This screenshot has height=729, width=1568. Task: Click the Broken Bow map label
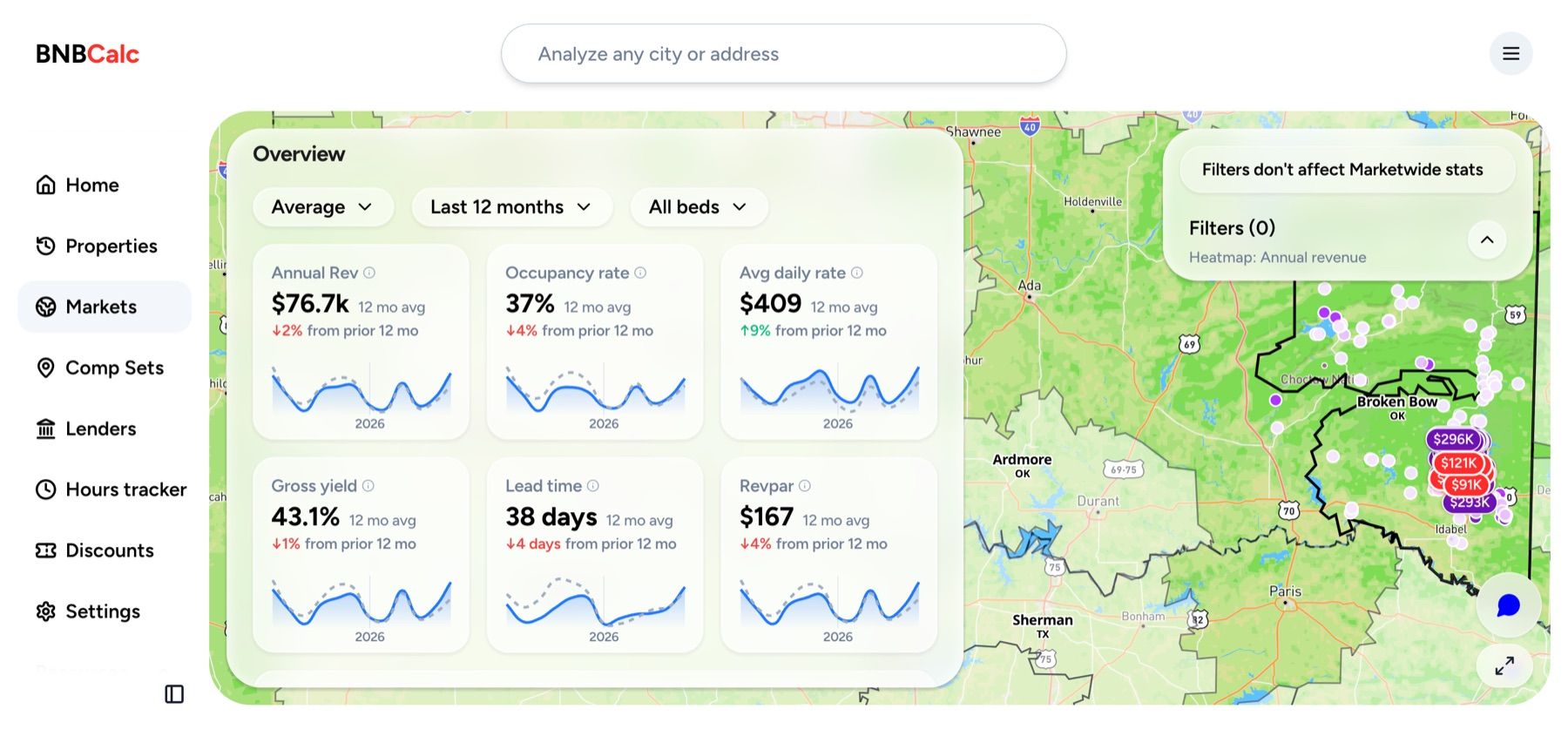[1397, 402]
